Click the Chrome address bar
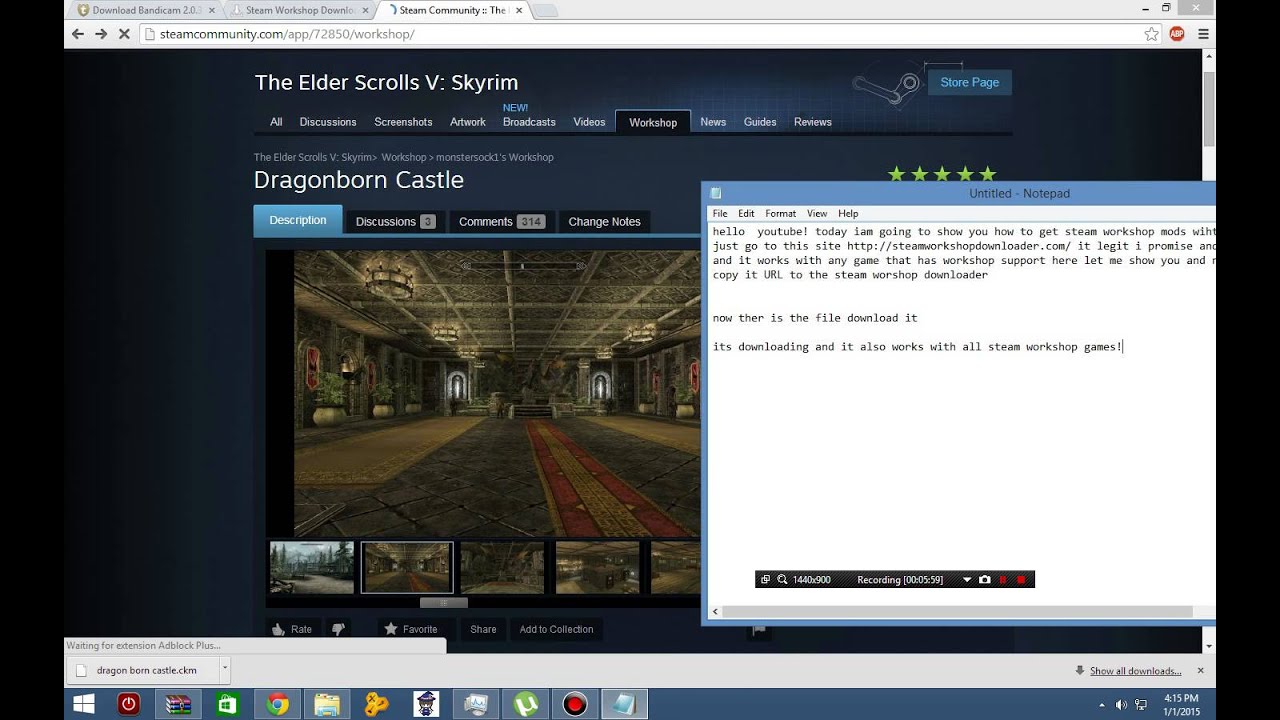 [x=640, y=34]
